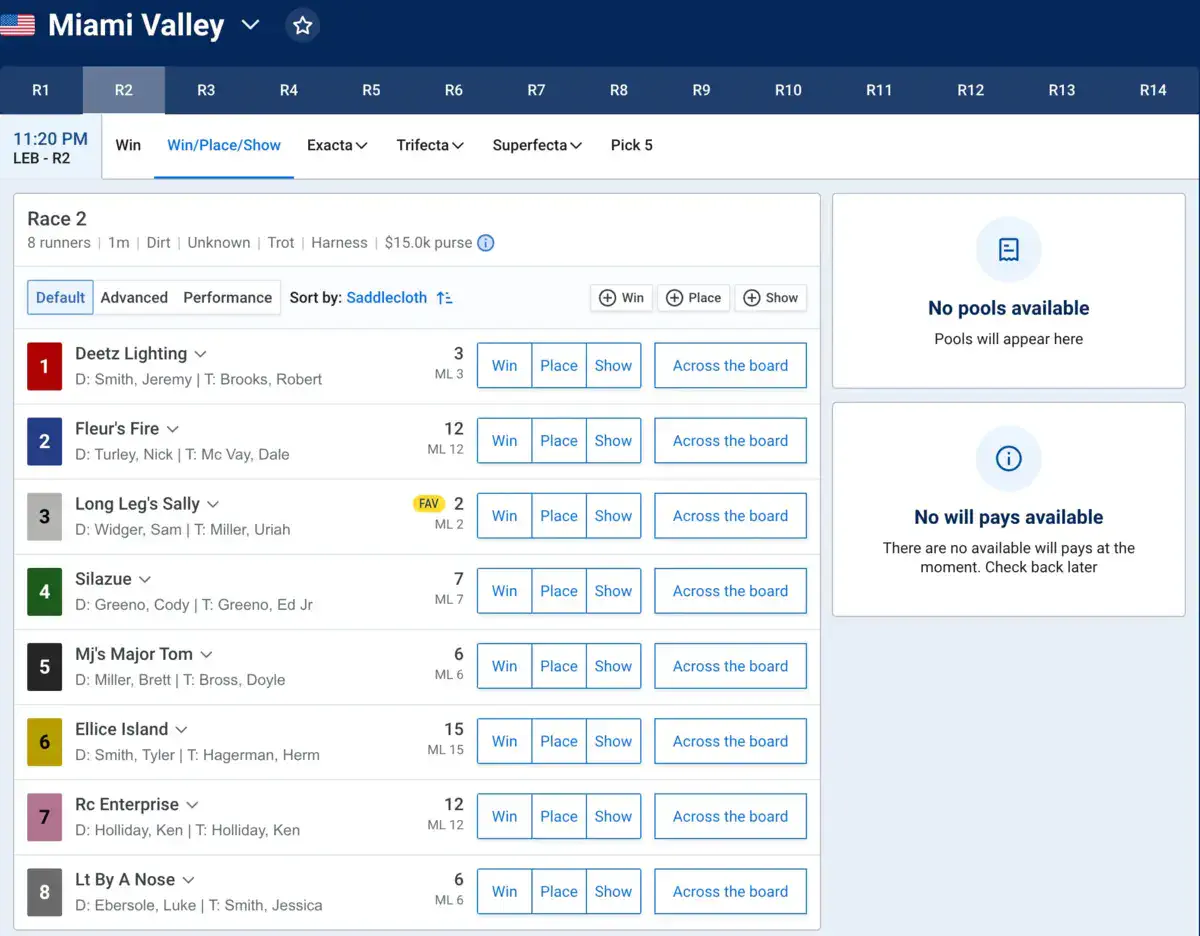Click saddlecloth number 6 badge
The image size is (1200, 936).
(x=44, y=742)
